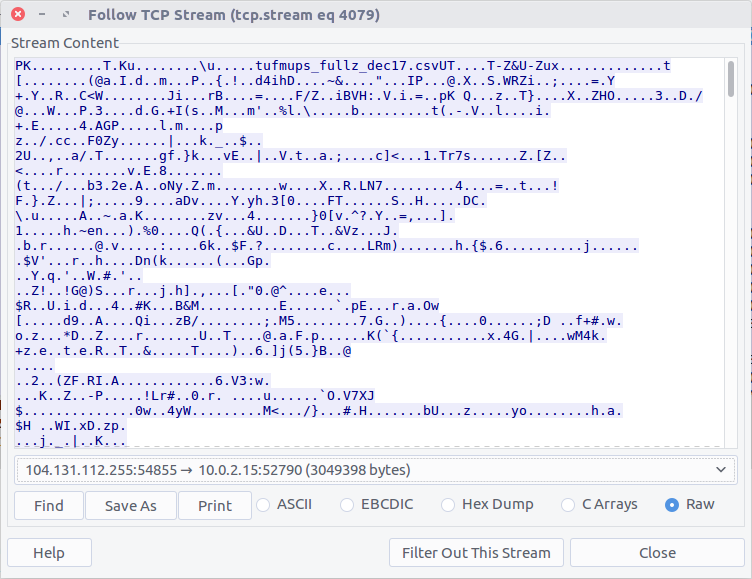
Task: Open the stream direction dropdown showing 104.131.112.255:54855
Action: [x=370, y=469]
